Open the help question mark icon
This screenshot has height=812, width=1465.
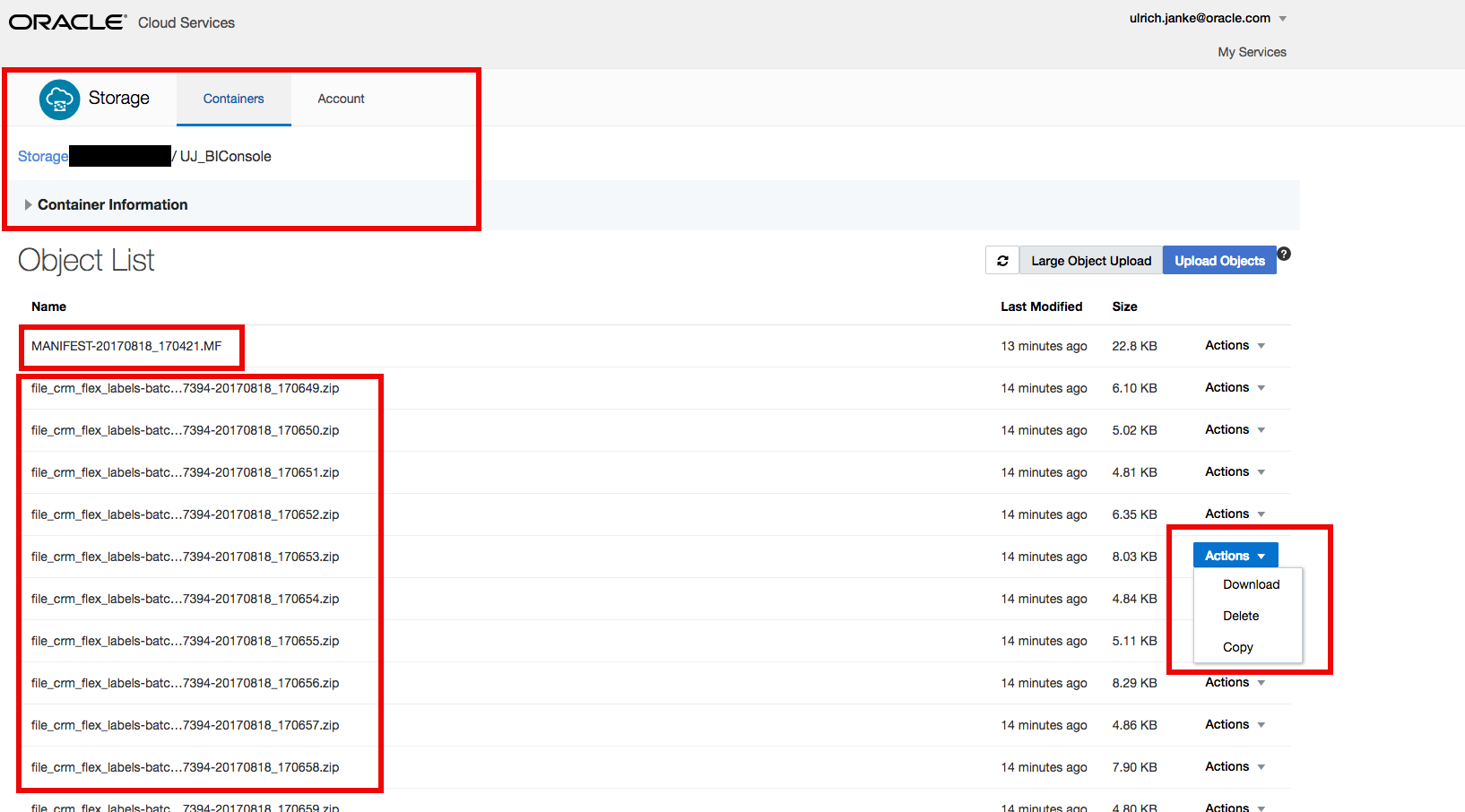1284,254
